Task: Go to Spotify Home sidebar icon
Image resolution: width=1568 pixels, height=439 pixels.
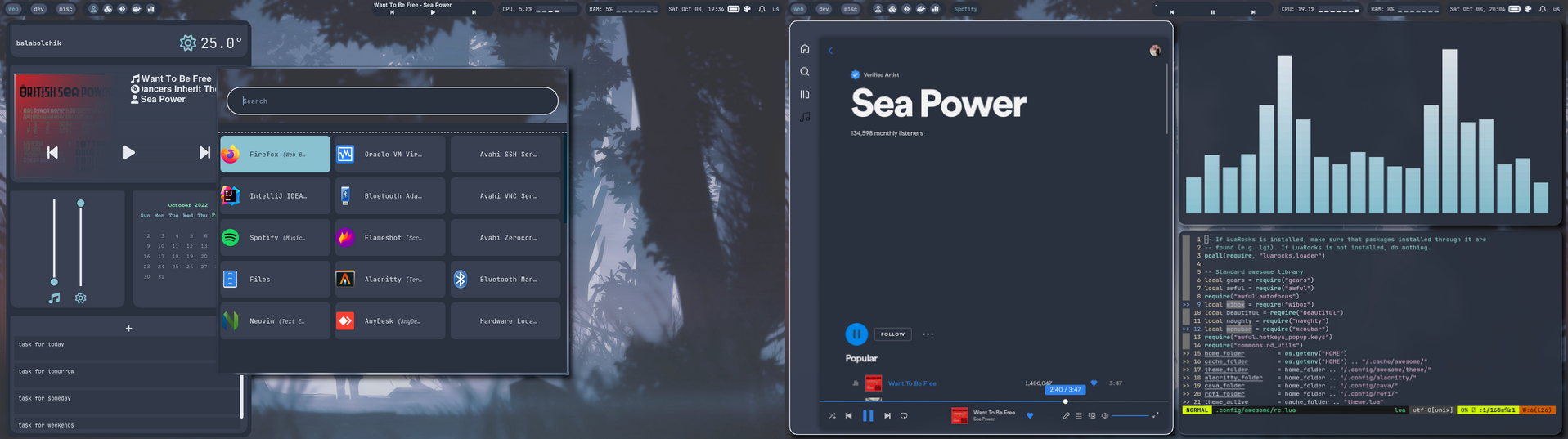Action: [805, 49]
